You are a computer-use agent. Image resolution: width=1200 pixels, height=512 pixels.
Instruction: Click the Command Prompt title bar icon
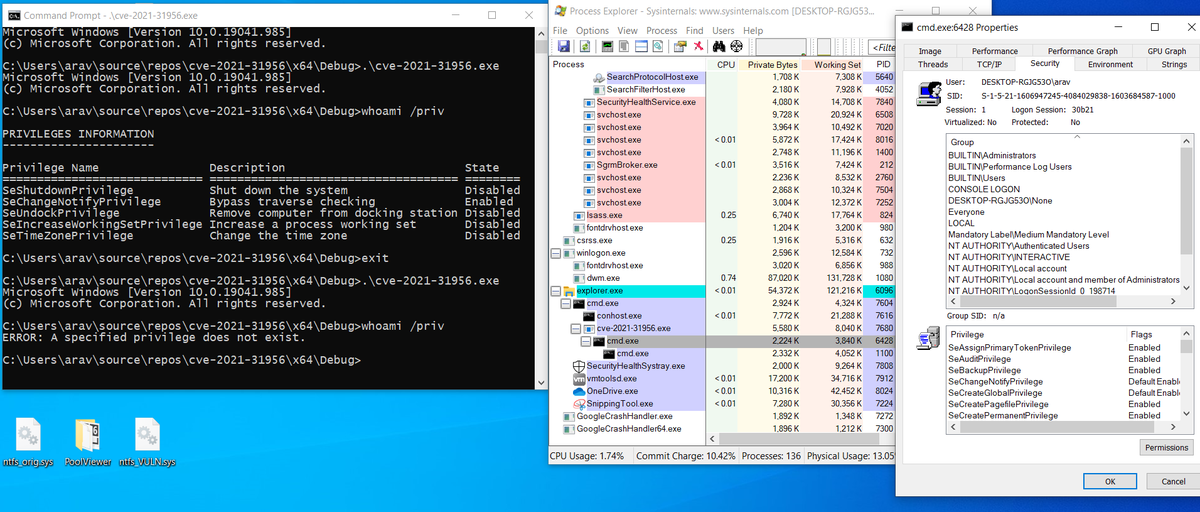[12, 15]
